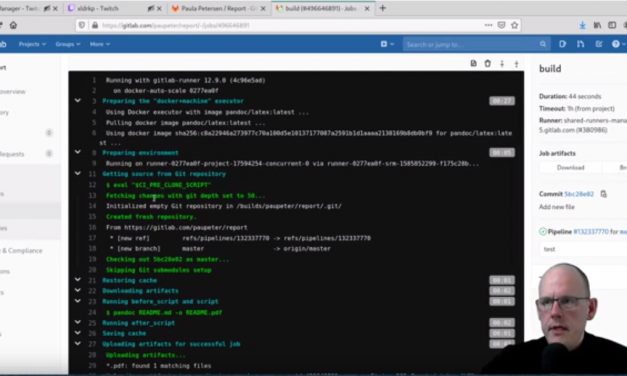Collapse Getting source from Git repository section
This screenshot has height=376, width=627.
click(x=78, y=173)
